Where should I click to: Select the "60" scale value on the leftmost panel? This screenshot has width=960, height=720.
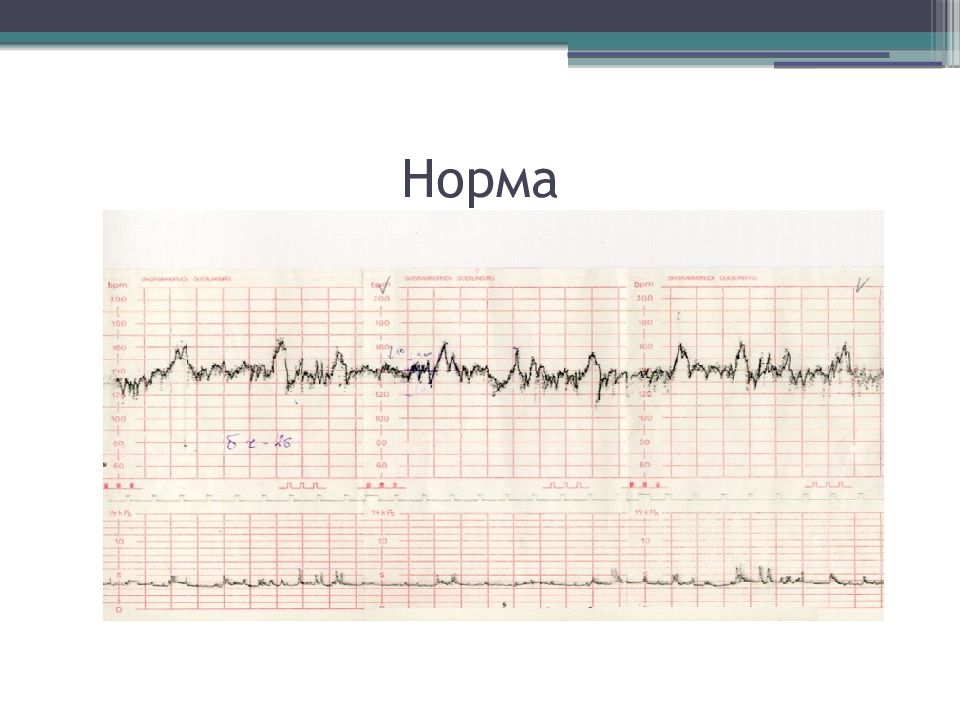118,466
